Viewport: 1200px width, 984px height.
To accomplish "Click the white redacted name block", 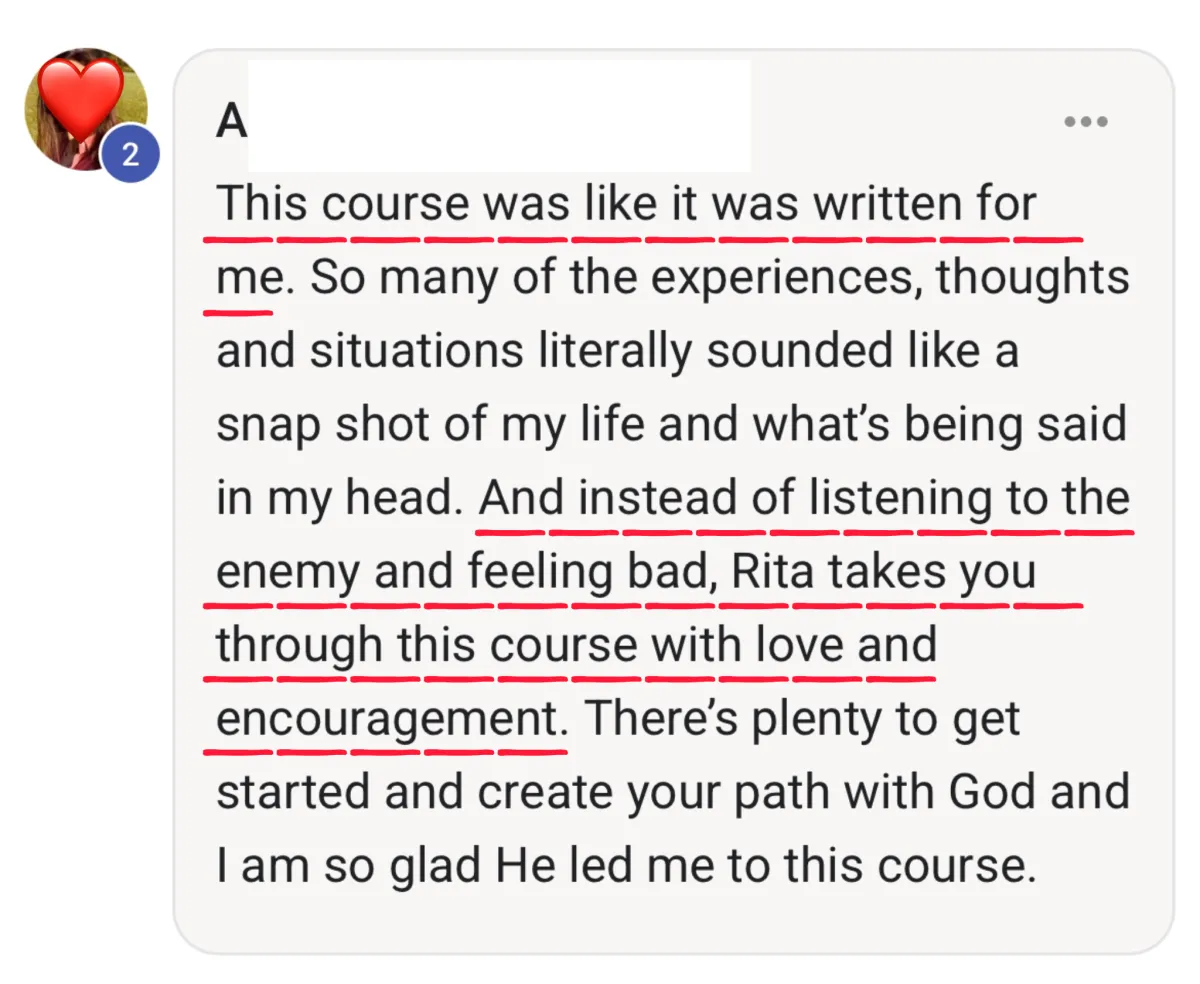I will tap(499, 115).
